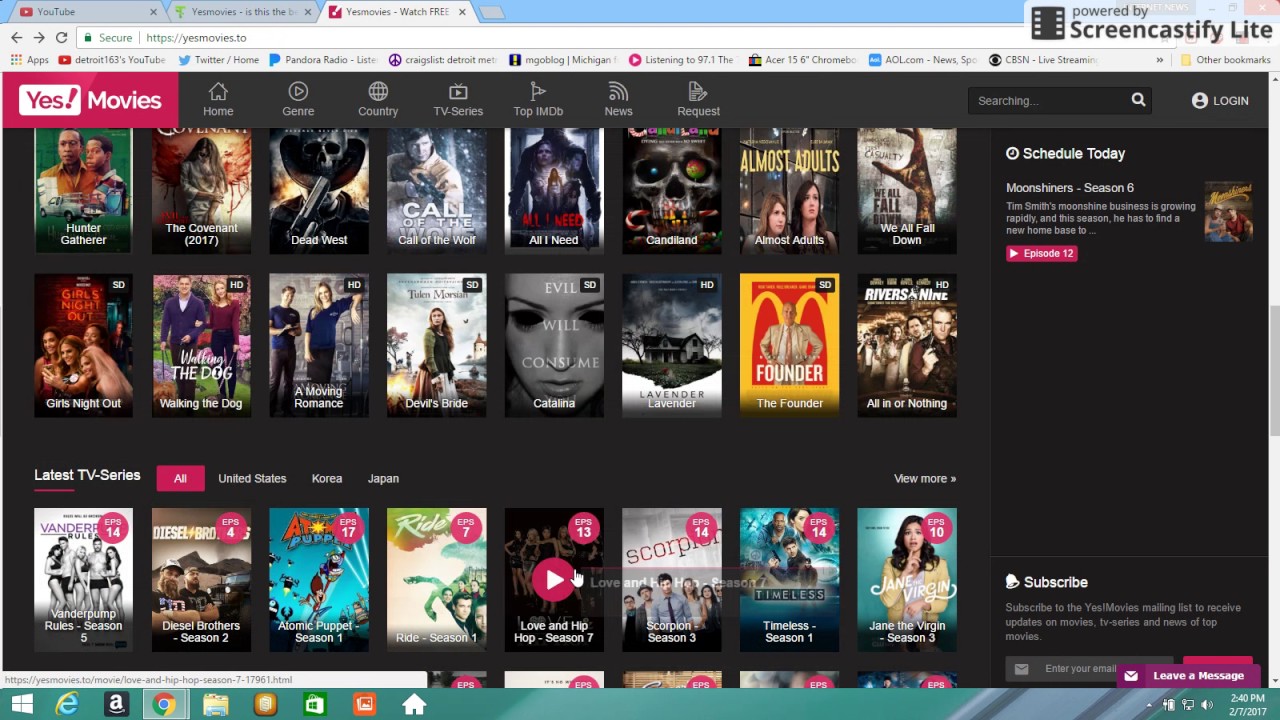This screenshot has width=1280, height=720.
Task: Click the search magnifier icon
Action: pos(1138,100)
